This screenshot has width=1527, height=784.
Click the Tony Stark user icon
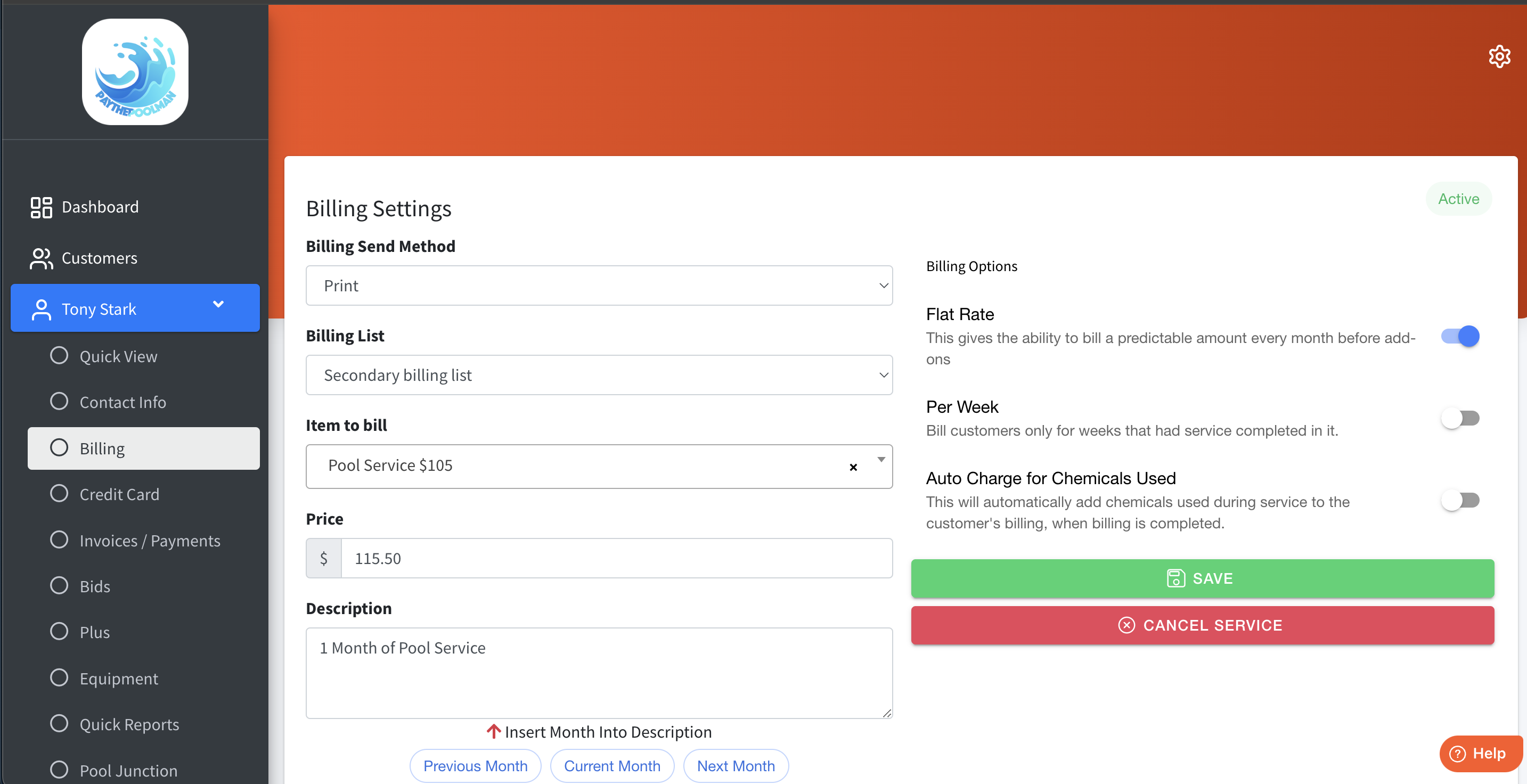coord(41,309)
